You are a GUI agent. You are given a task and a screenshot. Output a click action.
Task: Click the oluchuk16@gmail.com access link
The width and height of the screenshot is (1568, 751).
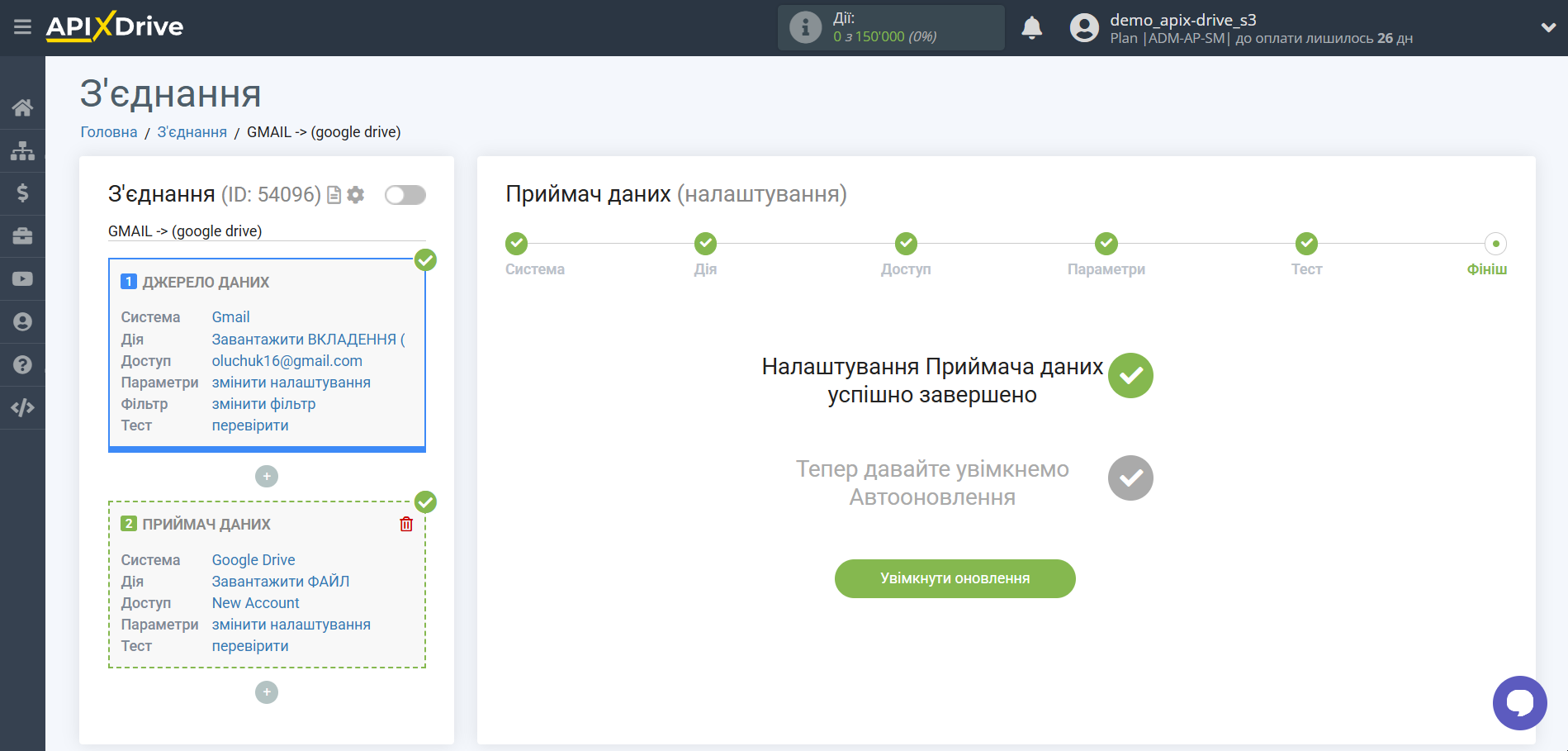point(287,361)
